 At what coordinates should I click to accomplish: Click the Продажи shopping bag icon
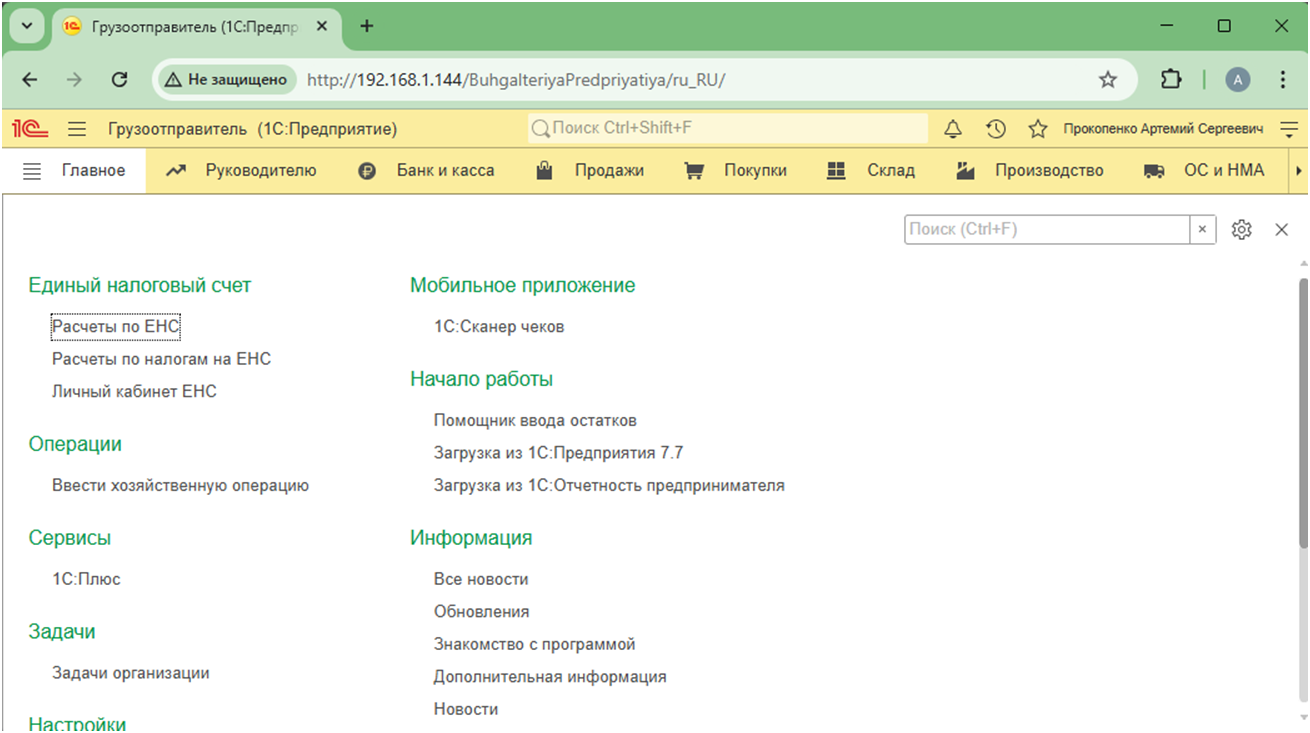point(544,170)
